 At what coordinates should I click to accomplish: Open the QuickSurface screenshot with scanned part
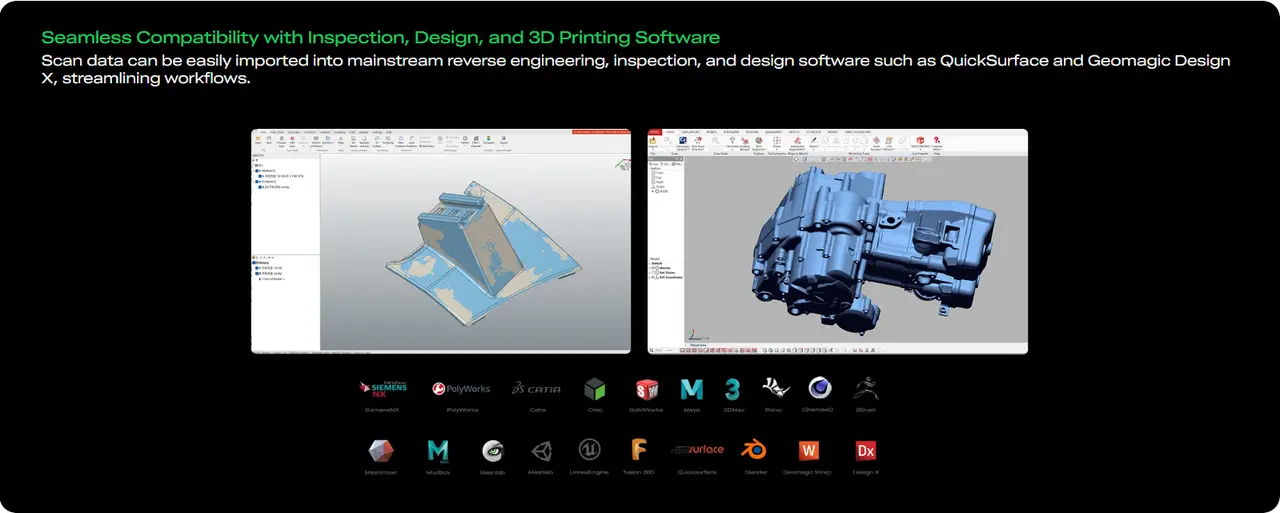[440, 241]
